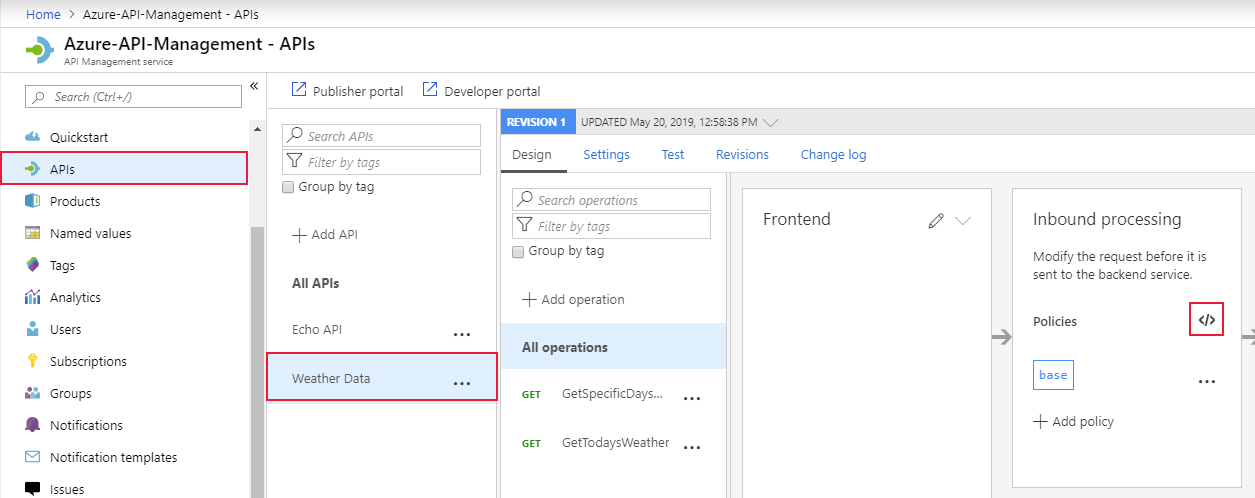The image size is (1255, 498).
Task: Select Weather Data API
Action: pyautogui.click(x=382, y=377)
